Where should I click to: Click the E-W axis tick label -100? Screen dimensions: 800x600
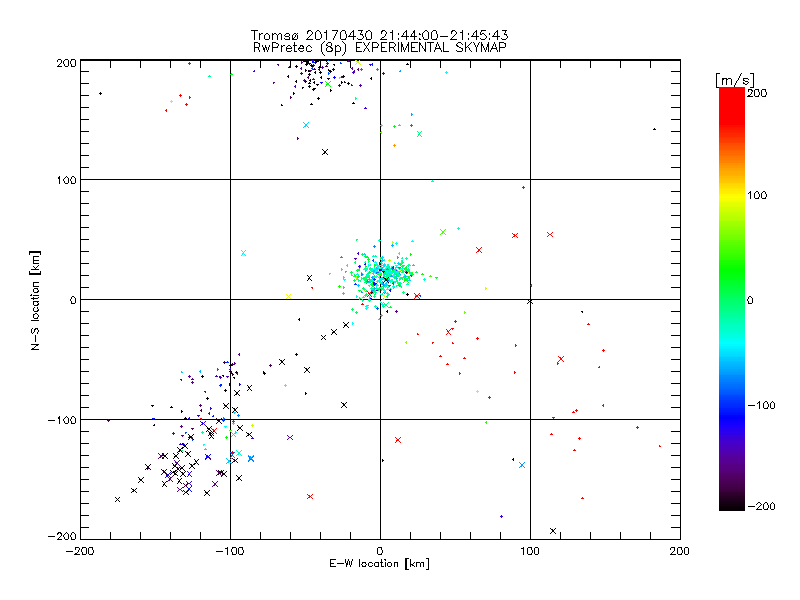click(230, 551)
